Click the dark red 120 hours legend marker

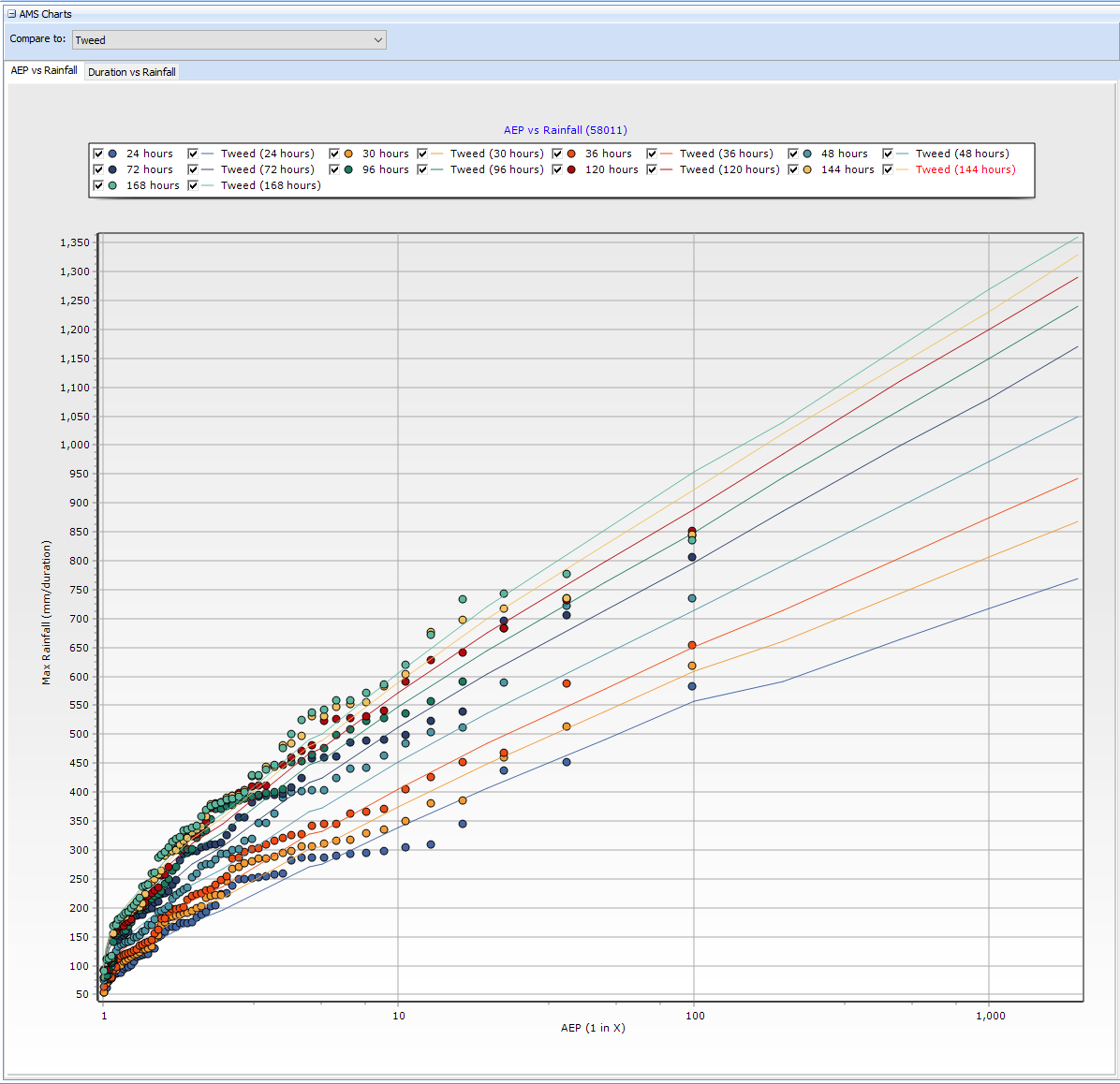[x=571, y=169]
